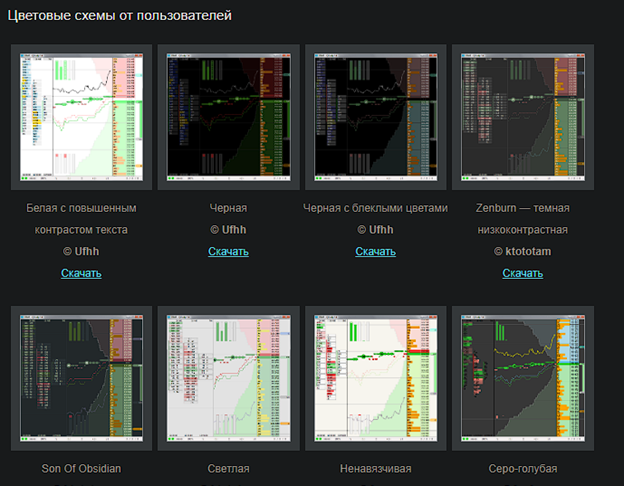Click the title Zenburn — темная
The height and width of the screenshot is (486, 624).
[x=523, y=208]
